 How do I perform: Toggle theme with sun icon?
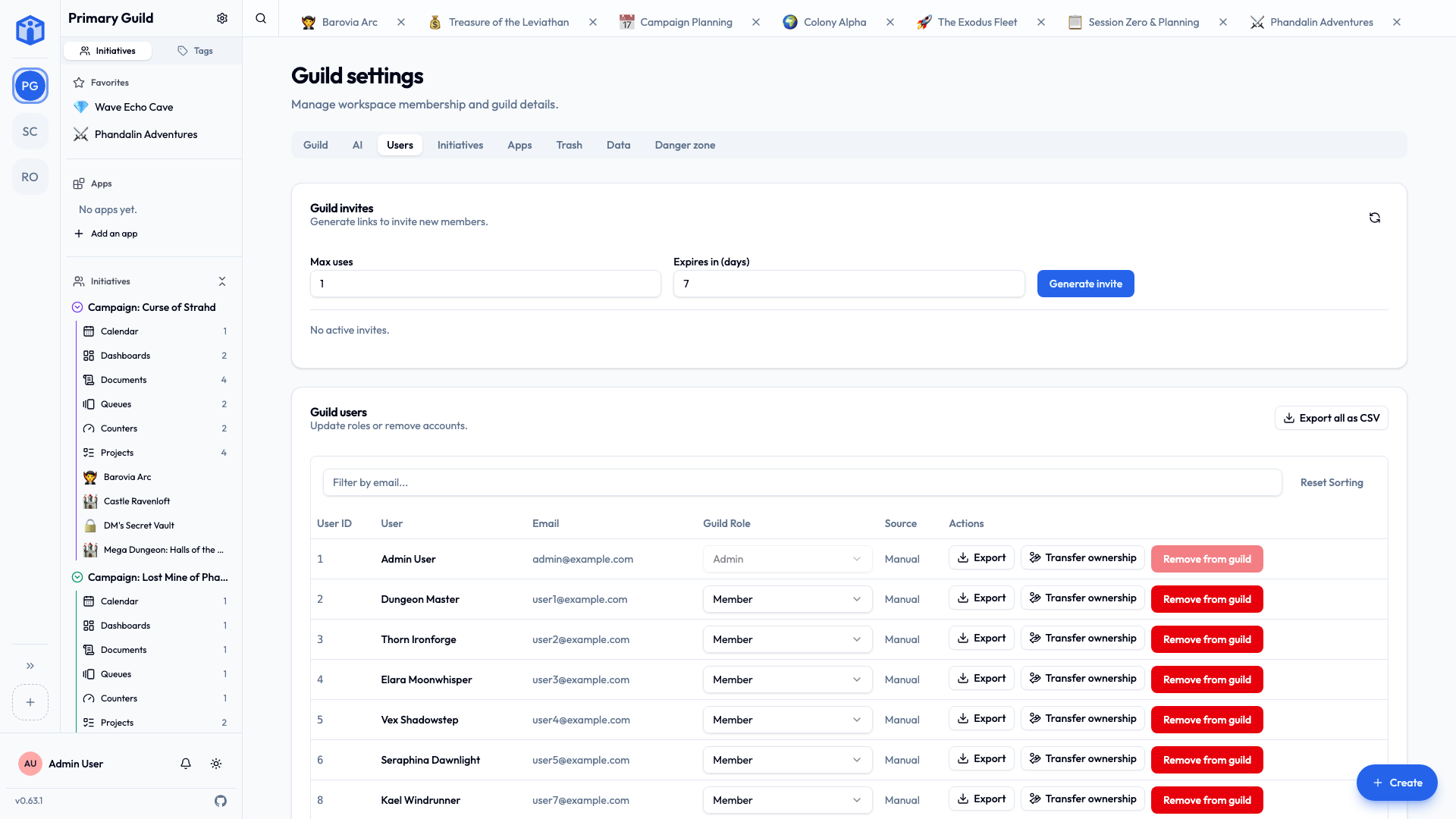216,764
